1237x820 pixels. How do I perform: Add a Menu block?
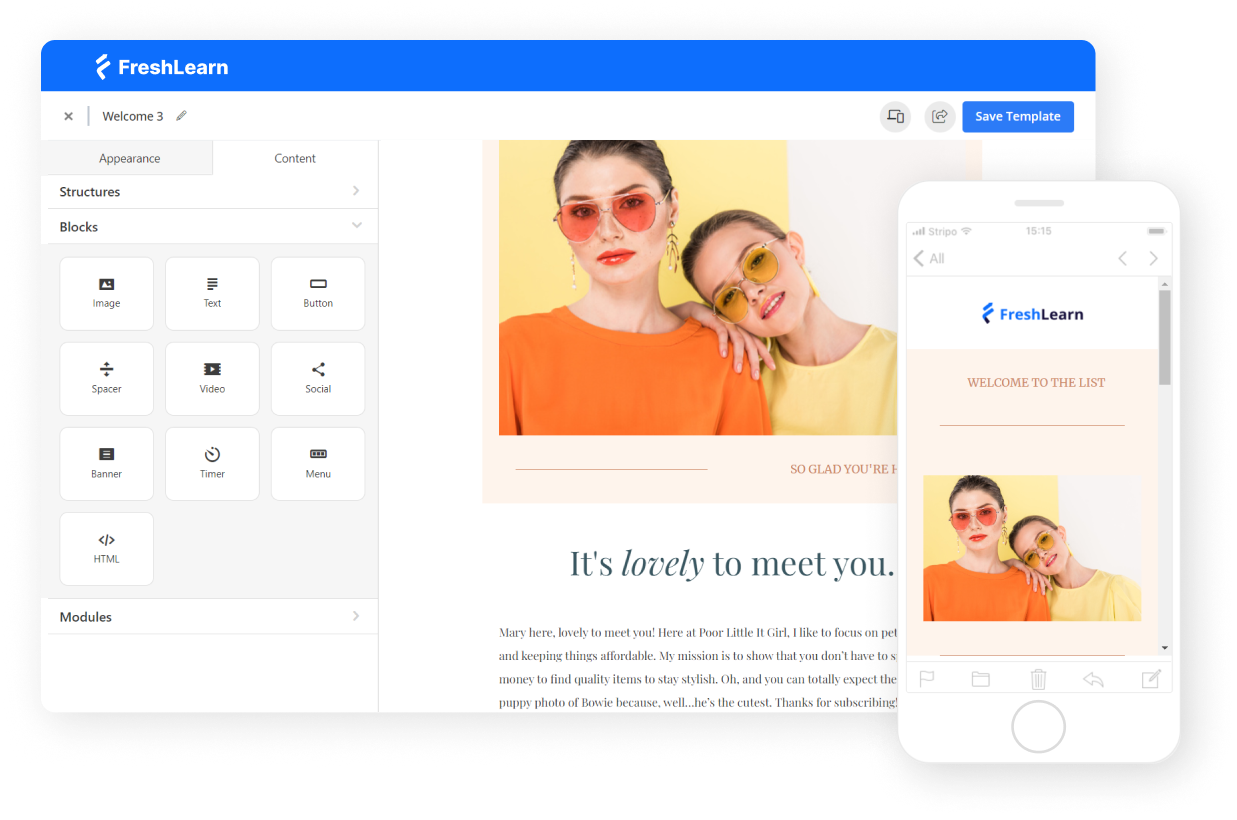(x=318, y=464)
